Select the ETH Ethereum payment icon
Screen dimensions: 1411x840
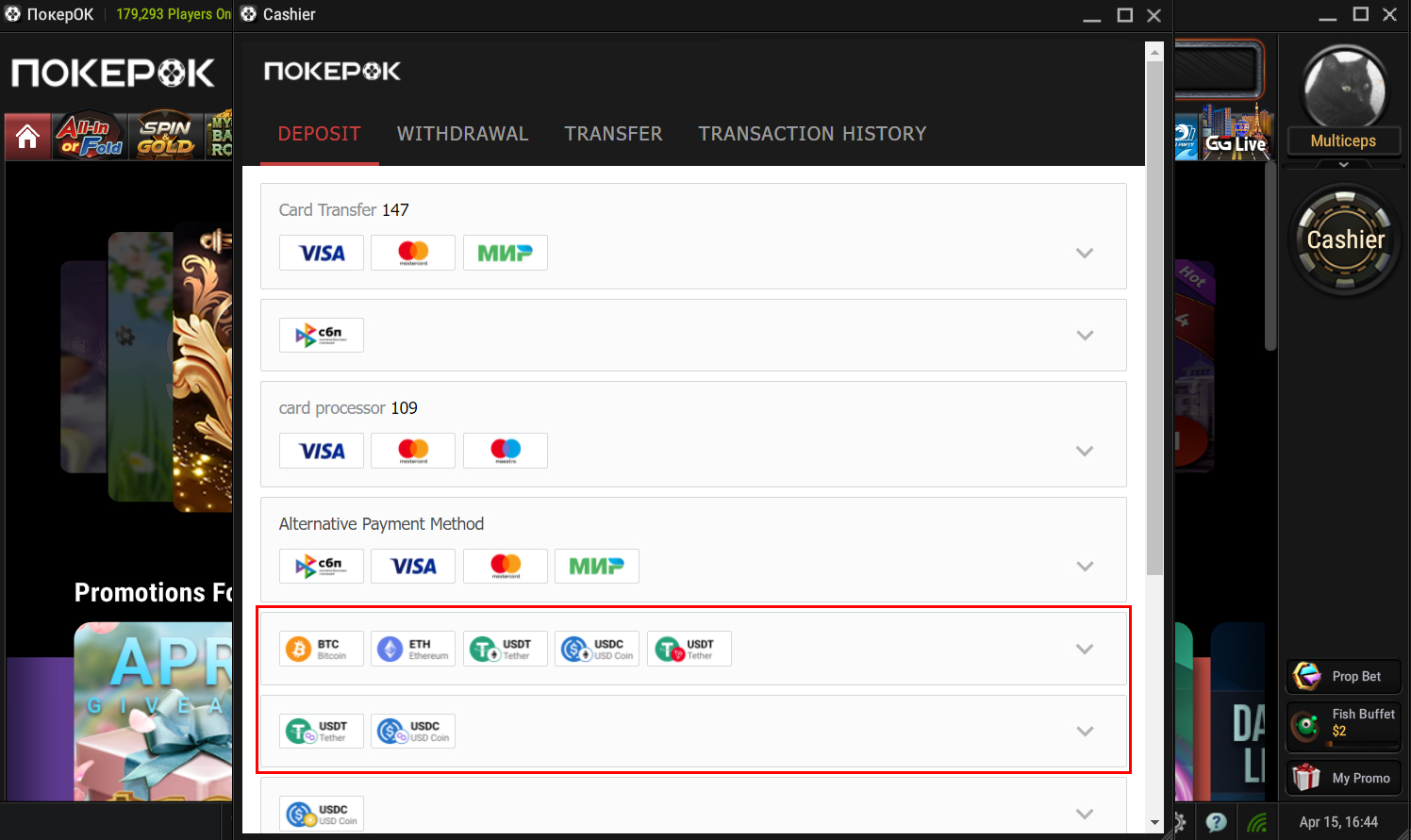click(x=413, y=650)
